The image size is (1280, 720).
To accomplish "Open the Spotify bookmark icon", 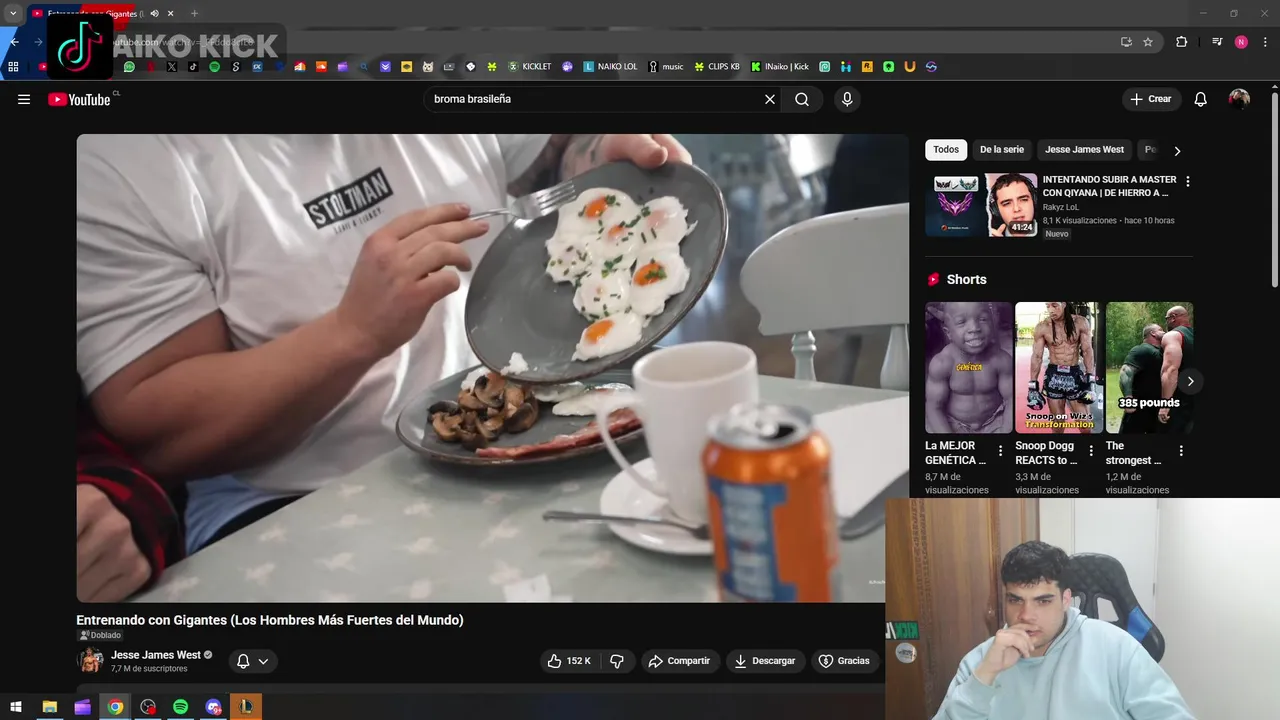I will [x=214, y=67].
